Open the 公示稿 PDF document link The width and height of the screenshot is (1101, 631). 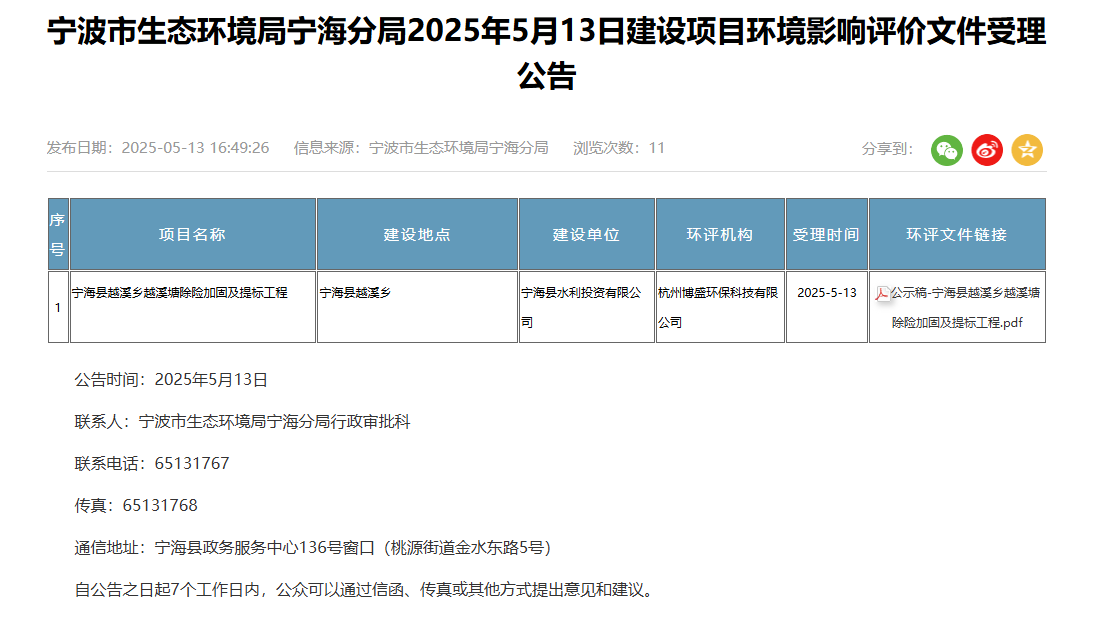pyautogui.click(x=964, y=307)
